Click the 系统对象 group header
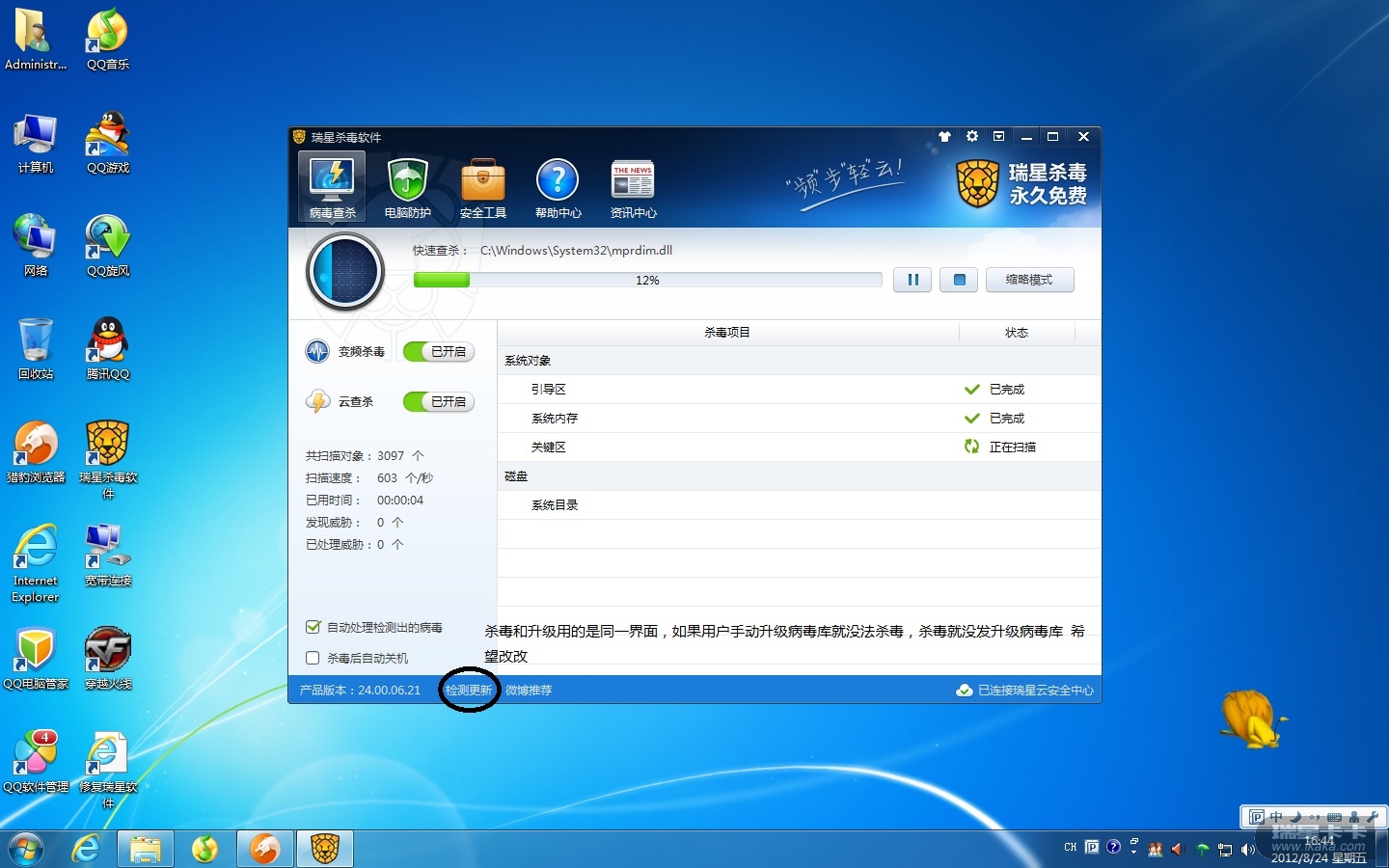The width and height of the screenshot is (1389, 868). point(799,361)
